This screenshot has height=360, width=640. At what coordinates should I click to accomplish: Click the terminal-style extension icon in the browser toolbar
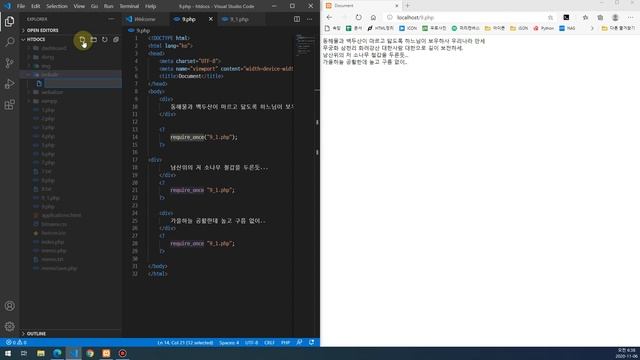point(566,18)
